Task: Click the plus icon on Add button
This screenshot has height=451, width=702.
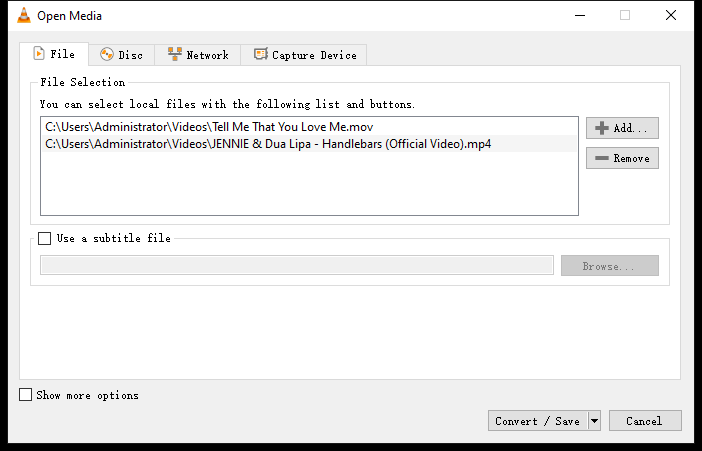Action: point(602,128)
